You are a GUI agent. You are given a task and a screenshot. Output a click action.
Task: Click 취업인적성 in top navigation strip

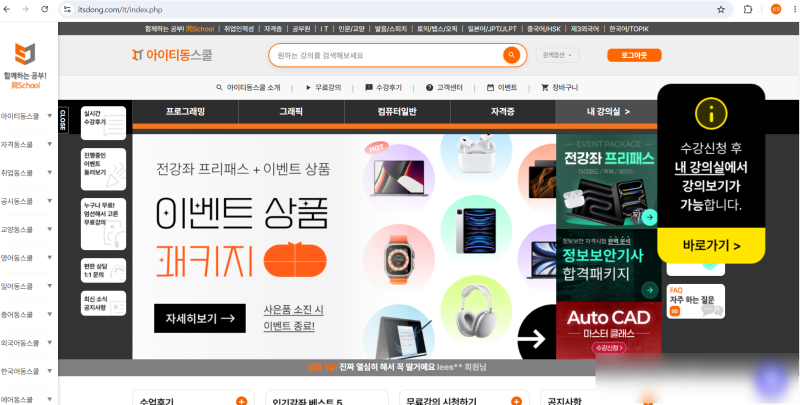point(239,29)
